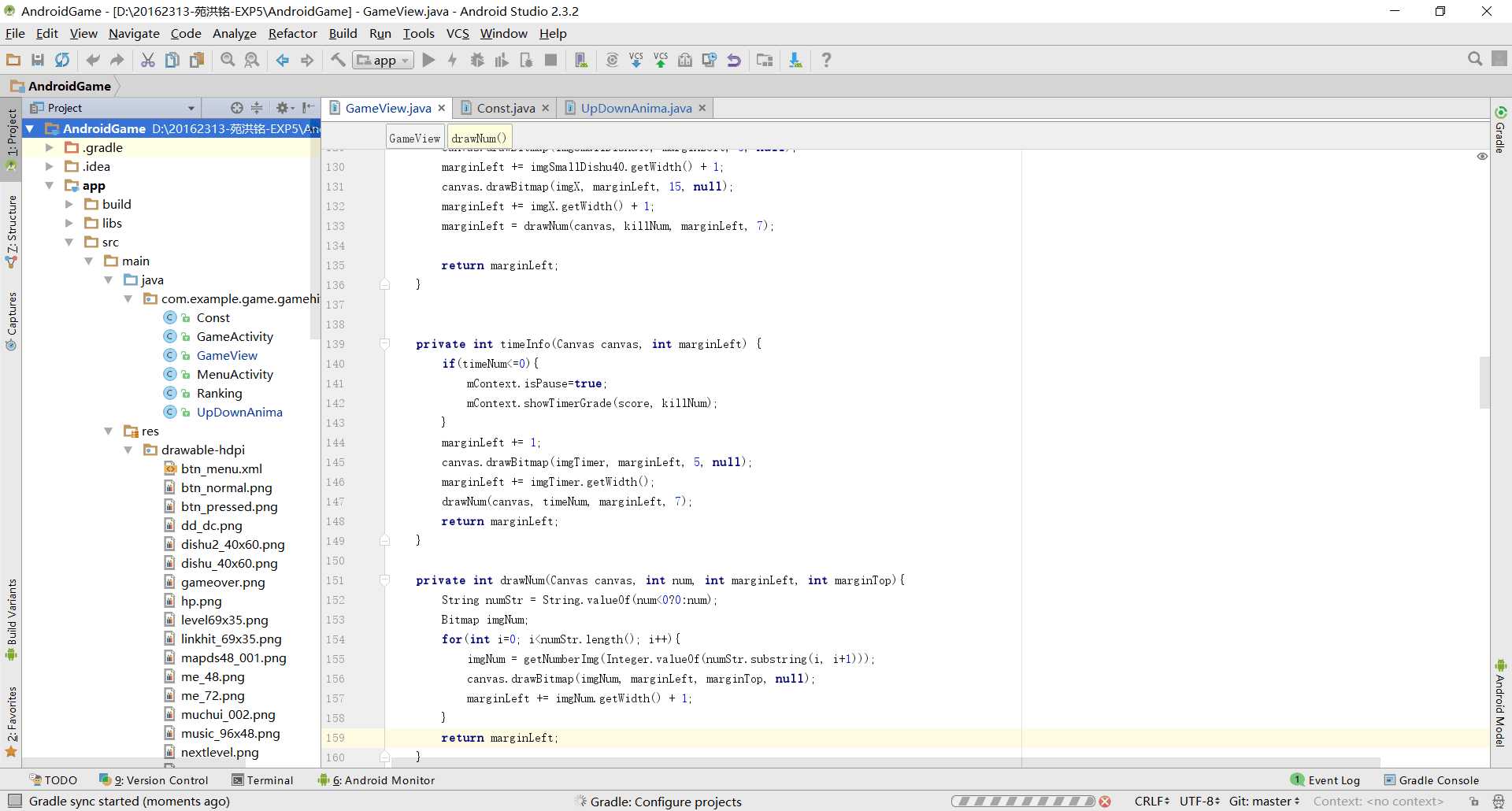Screen dimensions: 1512x811
Task: Toggle tool window bars in the status bar corner
Action: [x=14, y=801]
